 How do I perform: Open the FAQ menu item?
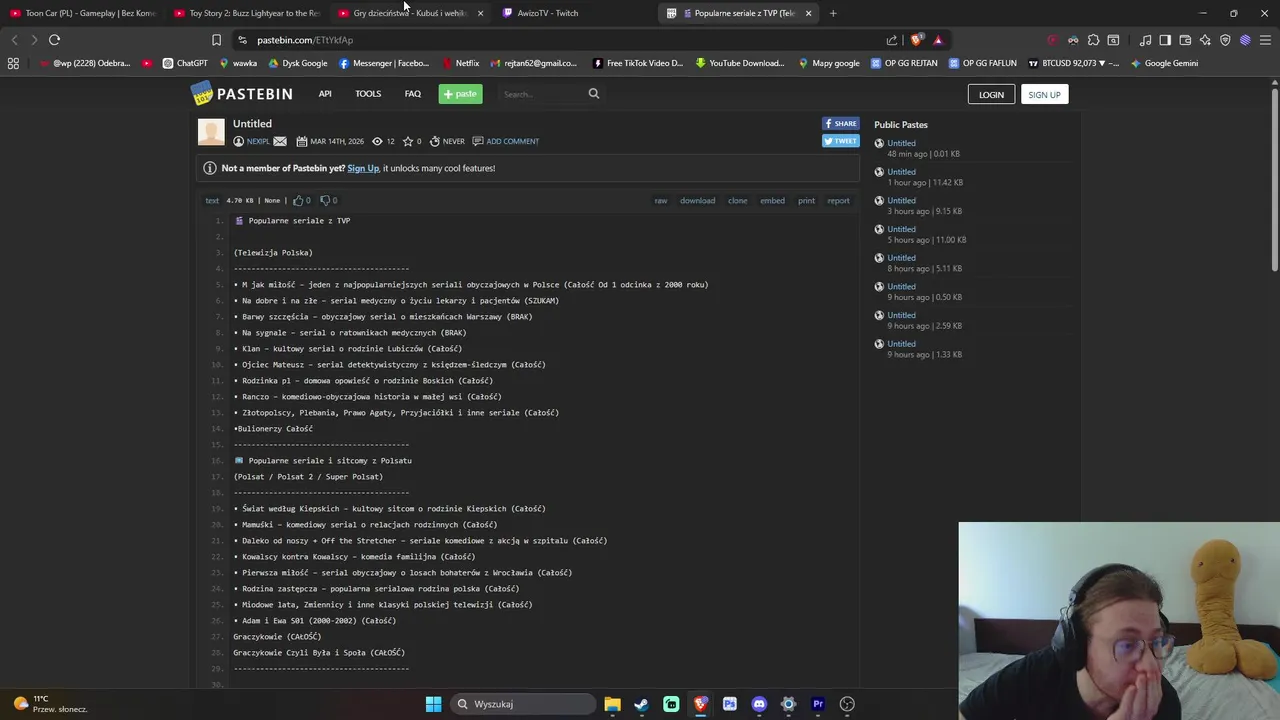click(x=413, y=94)
